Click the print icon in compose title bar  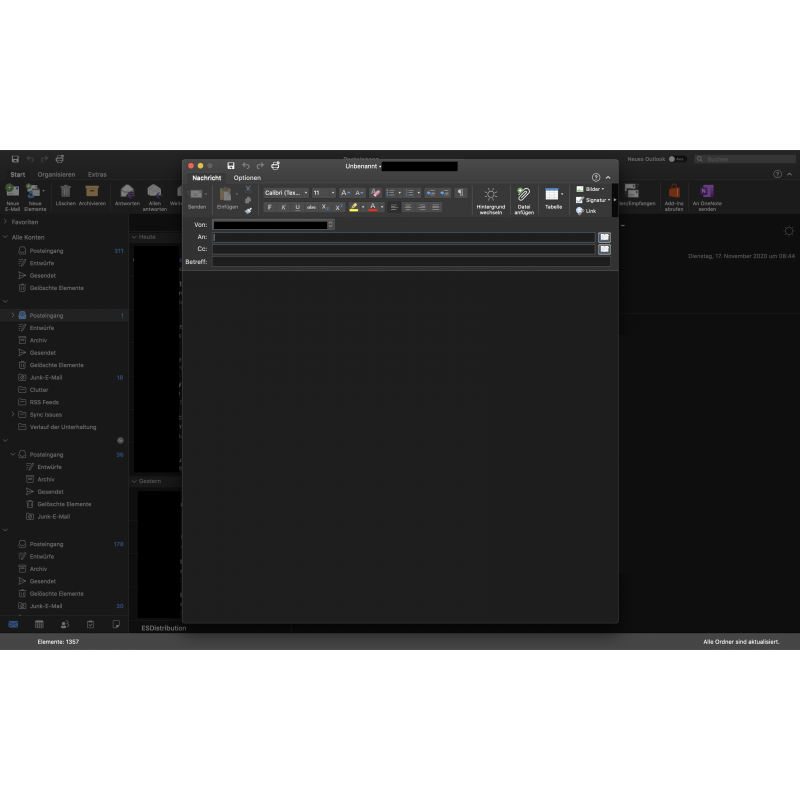(275, 166)
